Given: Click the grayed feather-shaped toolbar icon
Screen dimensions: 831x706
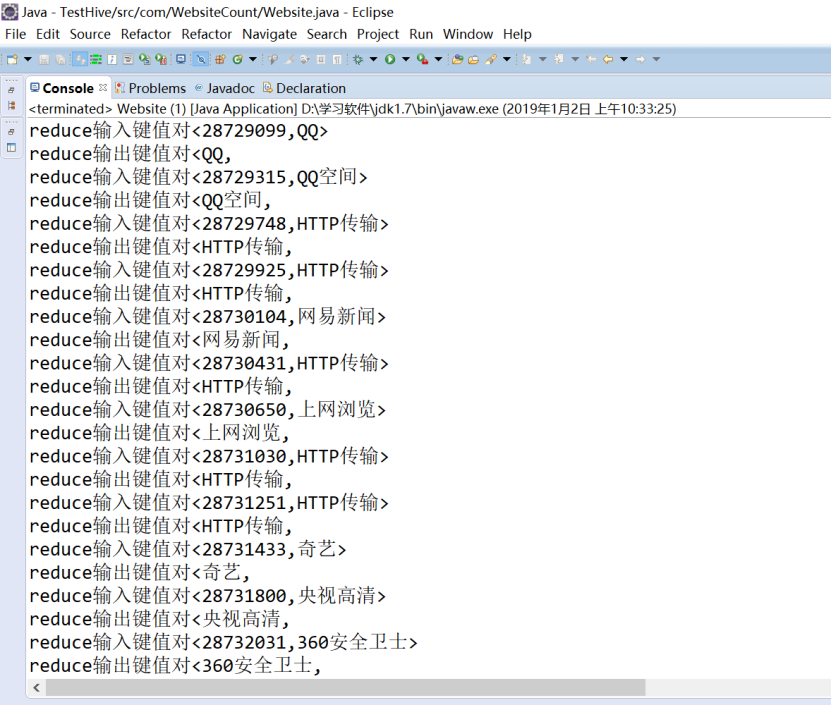Looking at the screenshot, I should pyautogui.click(x=289, y=59).
